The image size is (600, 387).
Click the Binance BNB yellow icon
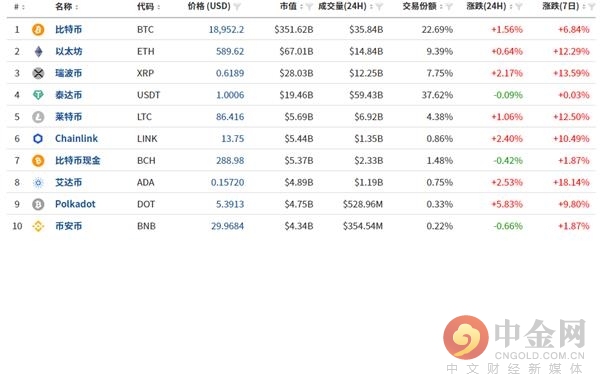tap(38, 226)
